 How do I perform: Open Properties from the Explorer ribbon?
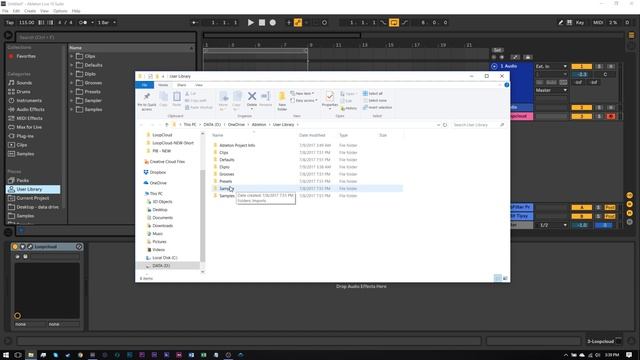[330, 100]
